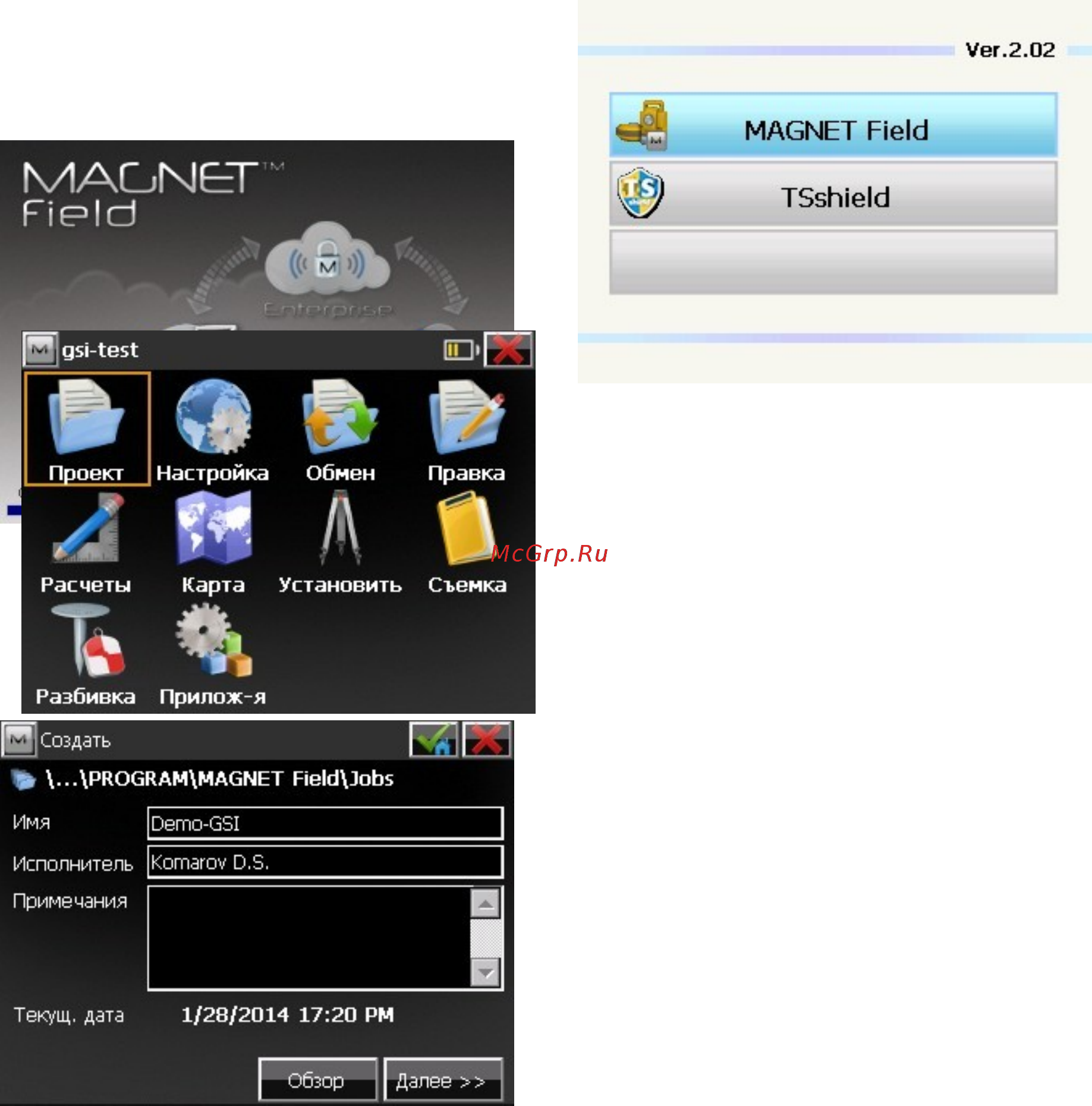Click the empty third launcher button
The image size is (1092, 1106).
click(x=833, y=262)
